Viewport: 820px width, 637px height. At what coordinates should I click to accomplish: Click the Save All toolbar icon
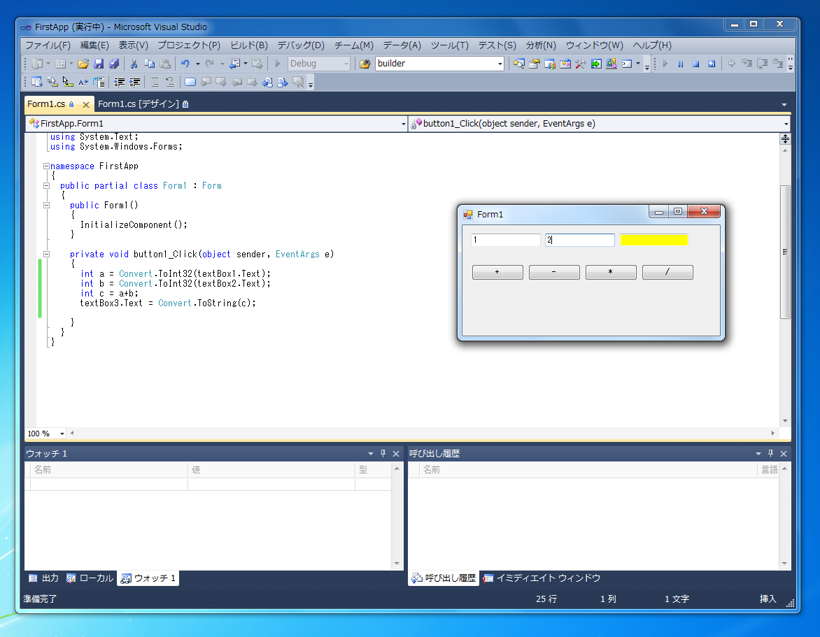tap(114, 63)
